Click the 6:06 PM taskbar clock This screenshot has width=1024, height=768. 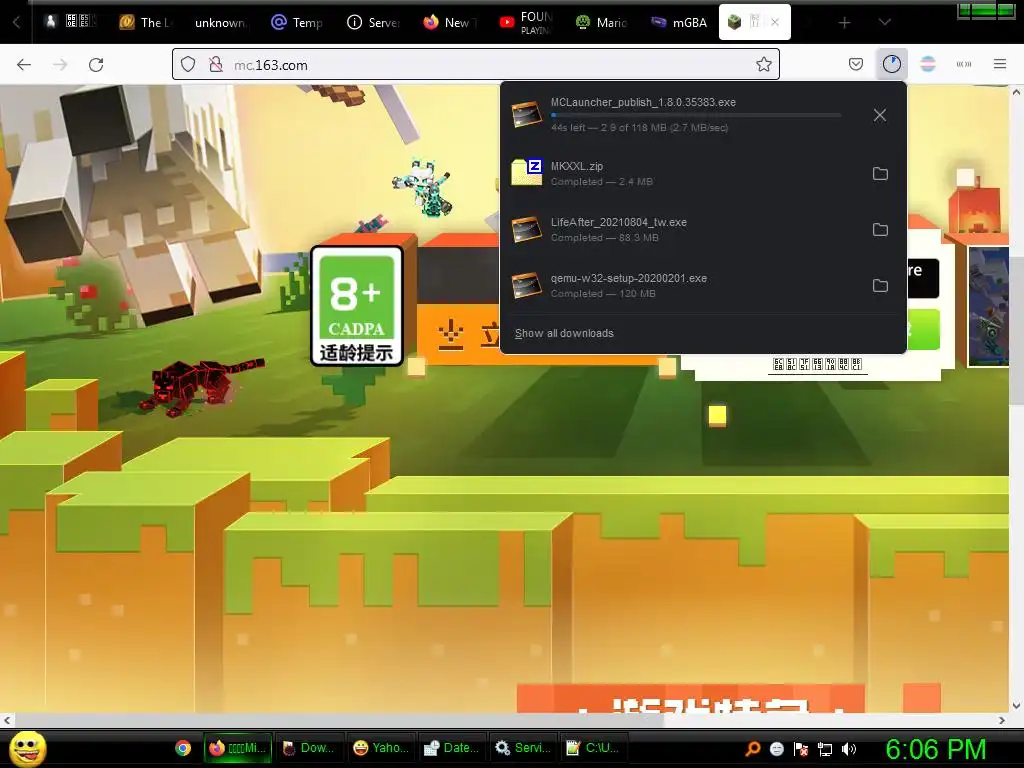936,749
